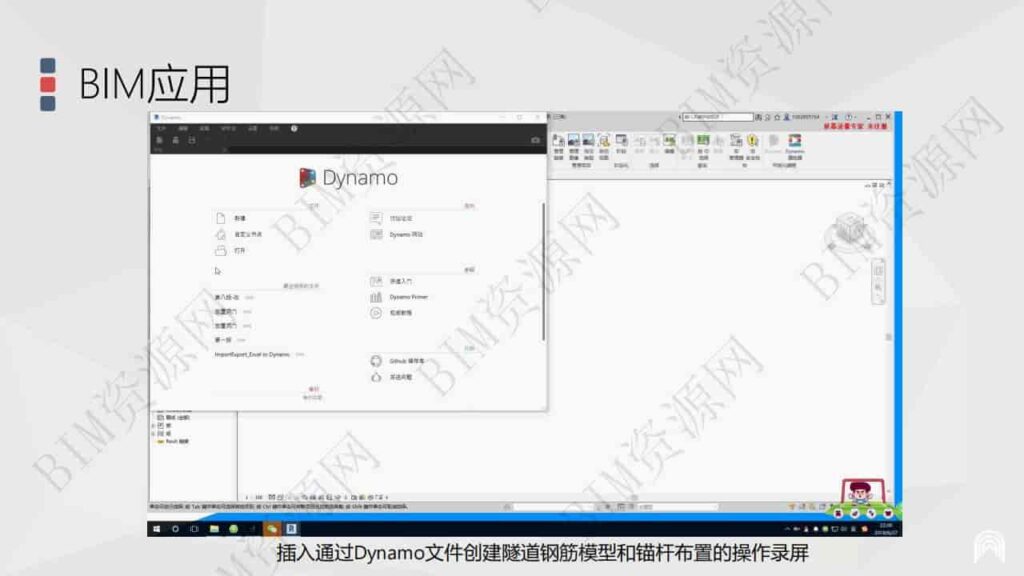Viewport: 1024px width, 576px height.
Task: Open the discussion forum link in Dynamo
Action: (401, 219)
